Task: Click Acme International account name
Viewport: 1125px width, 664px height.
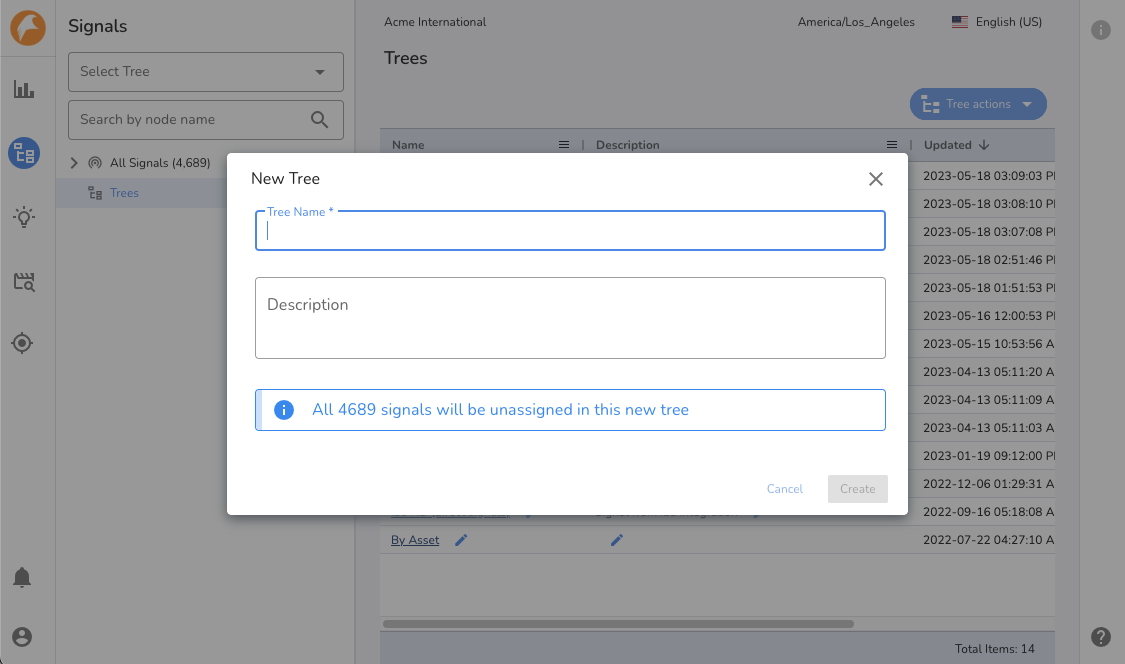Action: pos(435,22)
